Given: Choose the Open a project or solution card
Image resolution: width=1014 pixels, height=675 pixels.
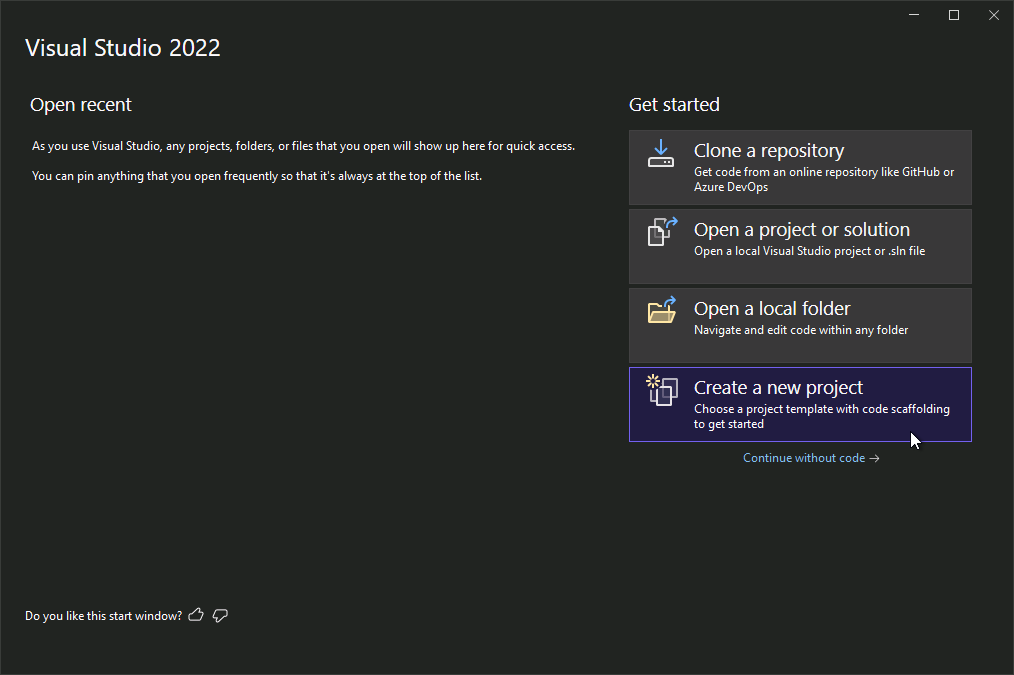Looking at the screenshot, I should (x=800, y=246).
